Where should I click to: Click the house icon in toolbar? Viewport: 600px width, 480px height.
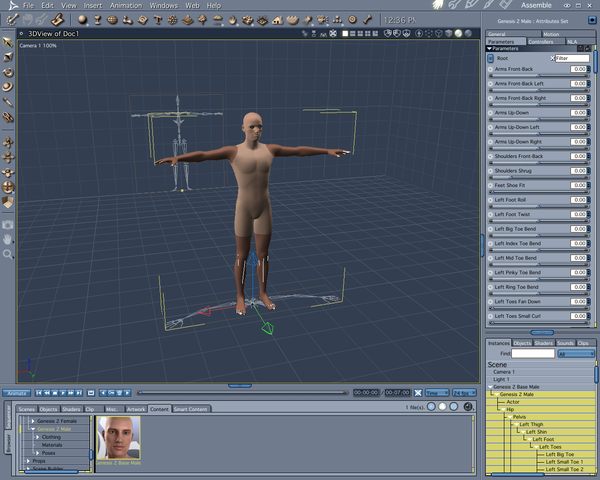pos(277,20)
